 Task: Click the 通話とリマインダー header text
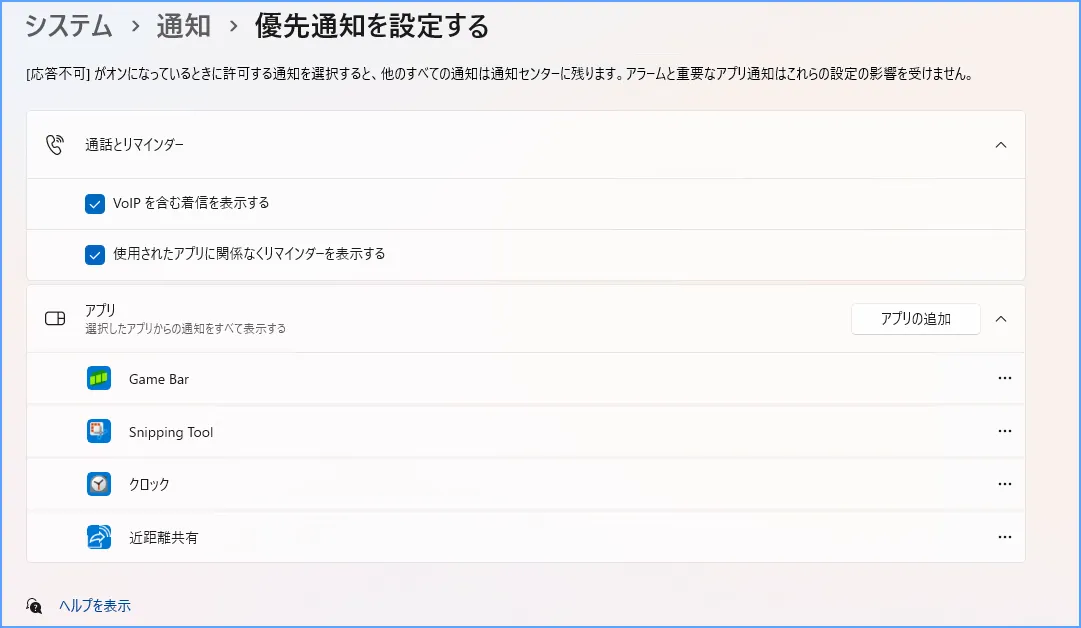coord(134,145)
